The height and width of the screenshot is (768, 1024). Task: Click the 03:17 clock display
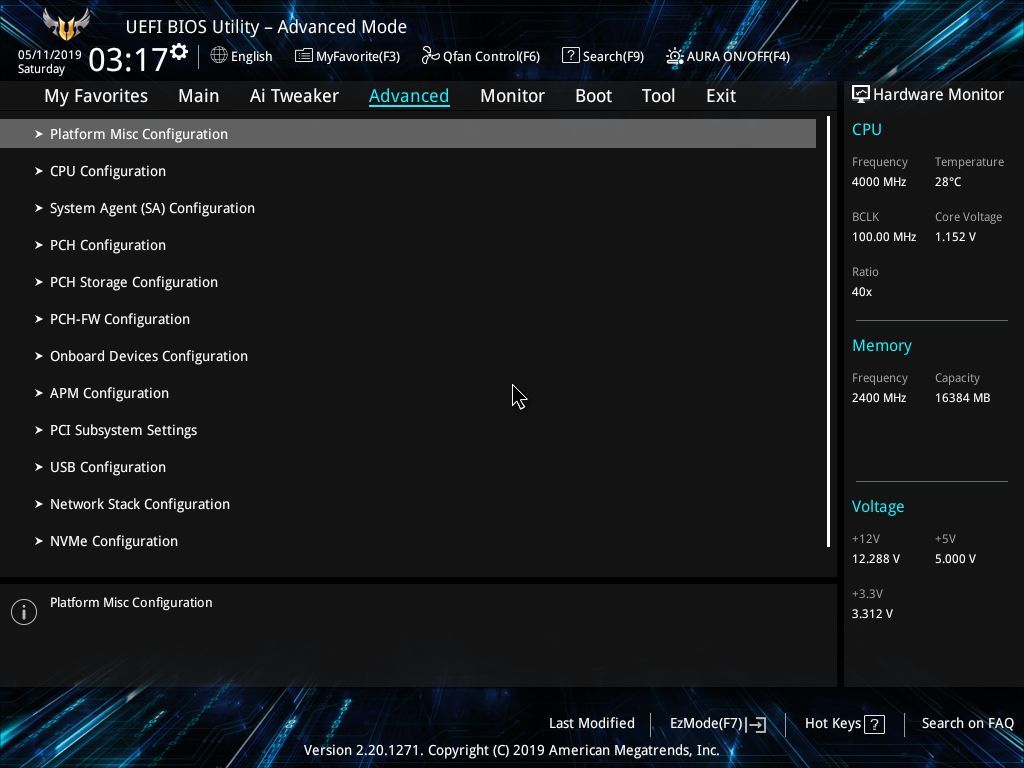pyautogui.click(x=128, y=59)
